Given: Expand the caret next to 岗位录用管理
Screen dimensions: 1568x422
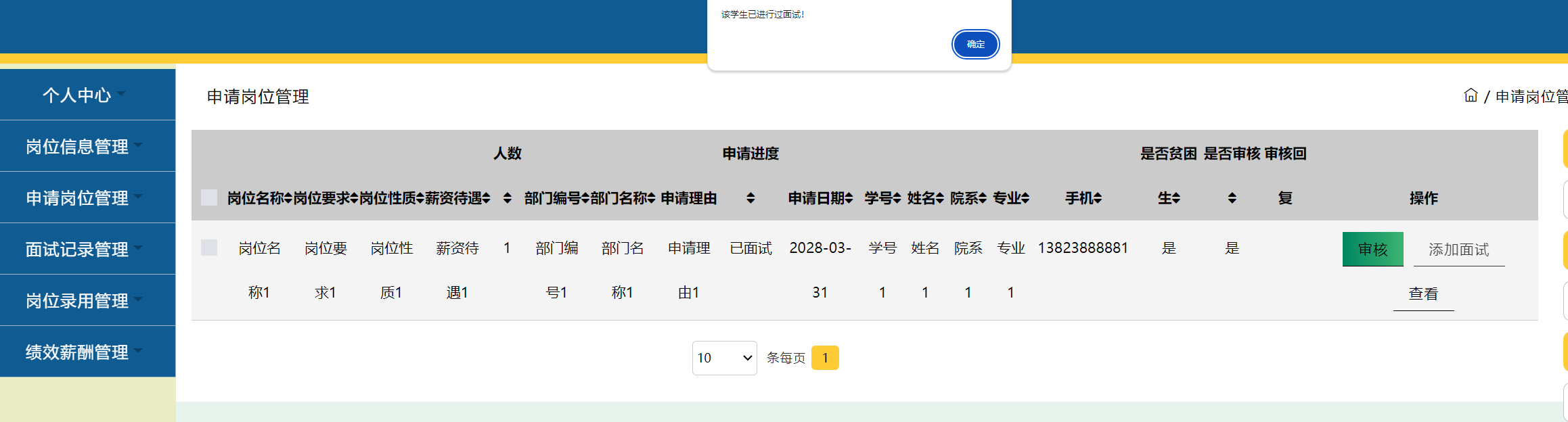Looking at the screenshot, I should coord(138,299).
